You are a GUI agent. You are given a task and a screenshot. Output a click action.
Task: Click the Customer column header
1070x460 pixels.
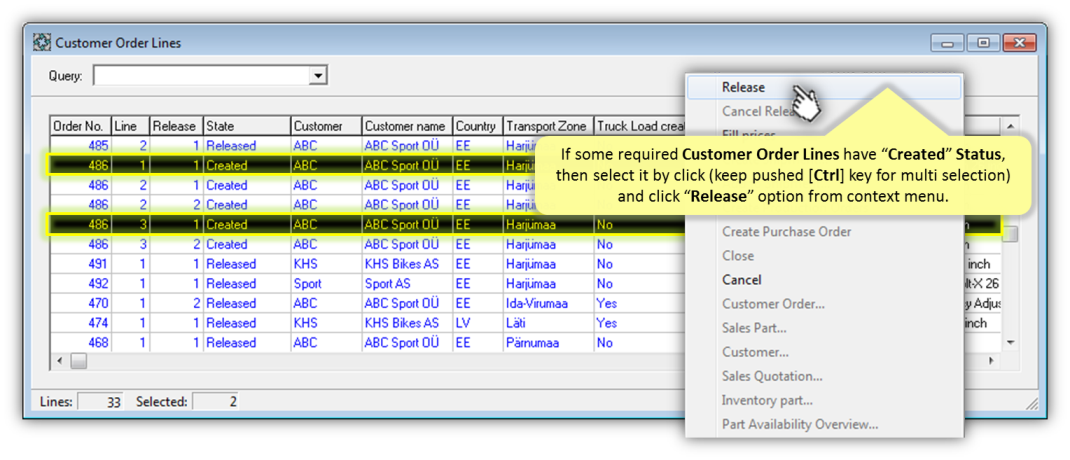pos(326,126)
